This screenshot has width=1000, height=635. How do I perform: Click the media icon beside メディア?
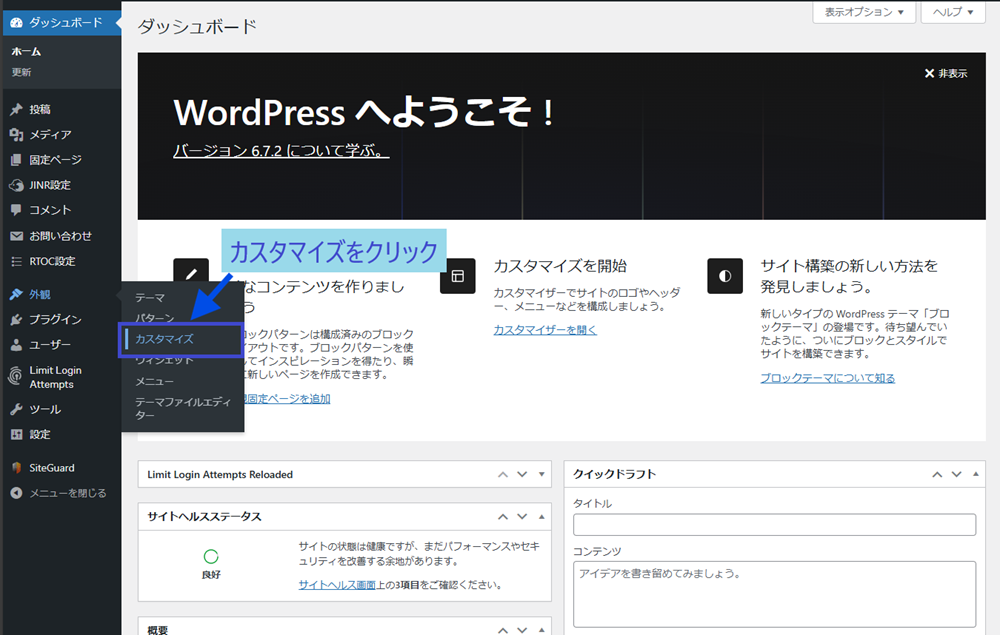pyautogui.click(x=16, y=135)
